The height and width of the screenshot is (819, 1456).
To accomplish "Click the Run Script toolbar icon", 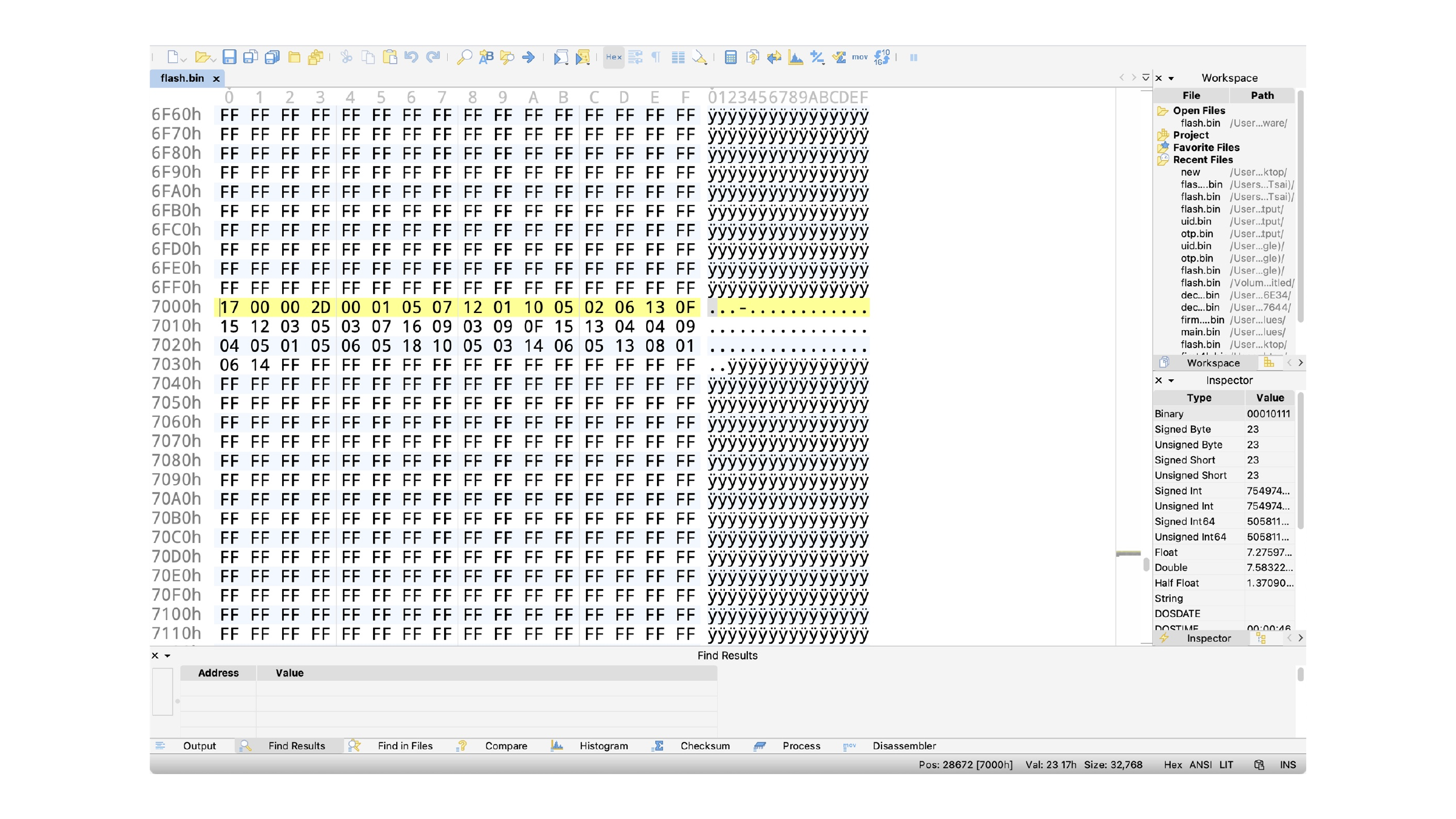I will pyautogui.click(x=561, y=57).
